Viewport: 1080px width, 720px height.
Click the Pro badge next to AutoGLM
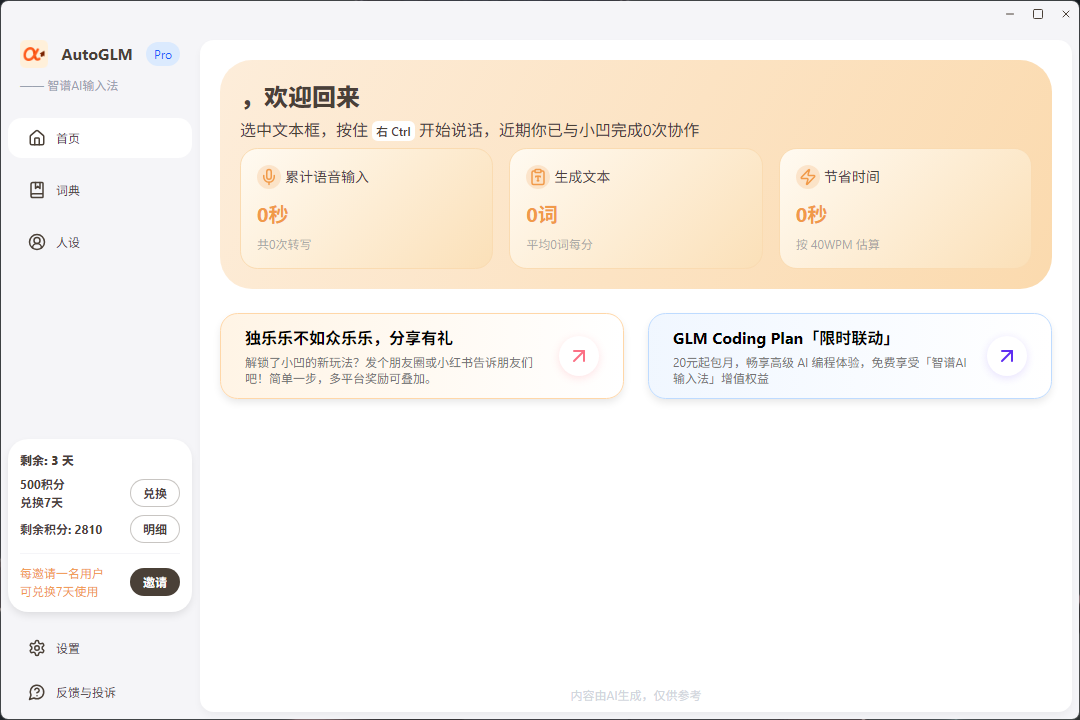click(x=163, y=54)
